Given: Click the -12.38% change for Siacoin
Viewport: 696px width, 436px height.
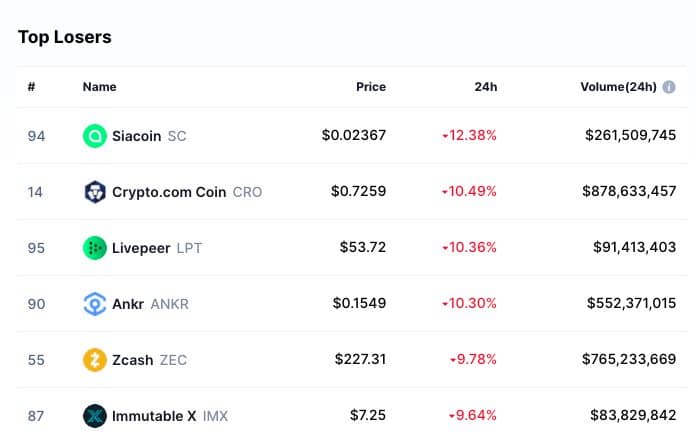Looking at the screenshot, I should click(x=469, y=136).
